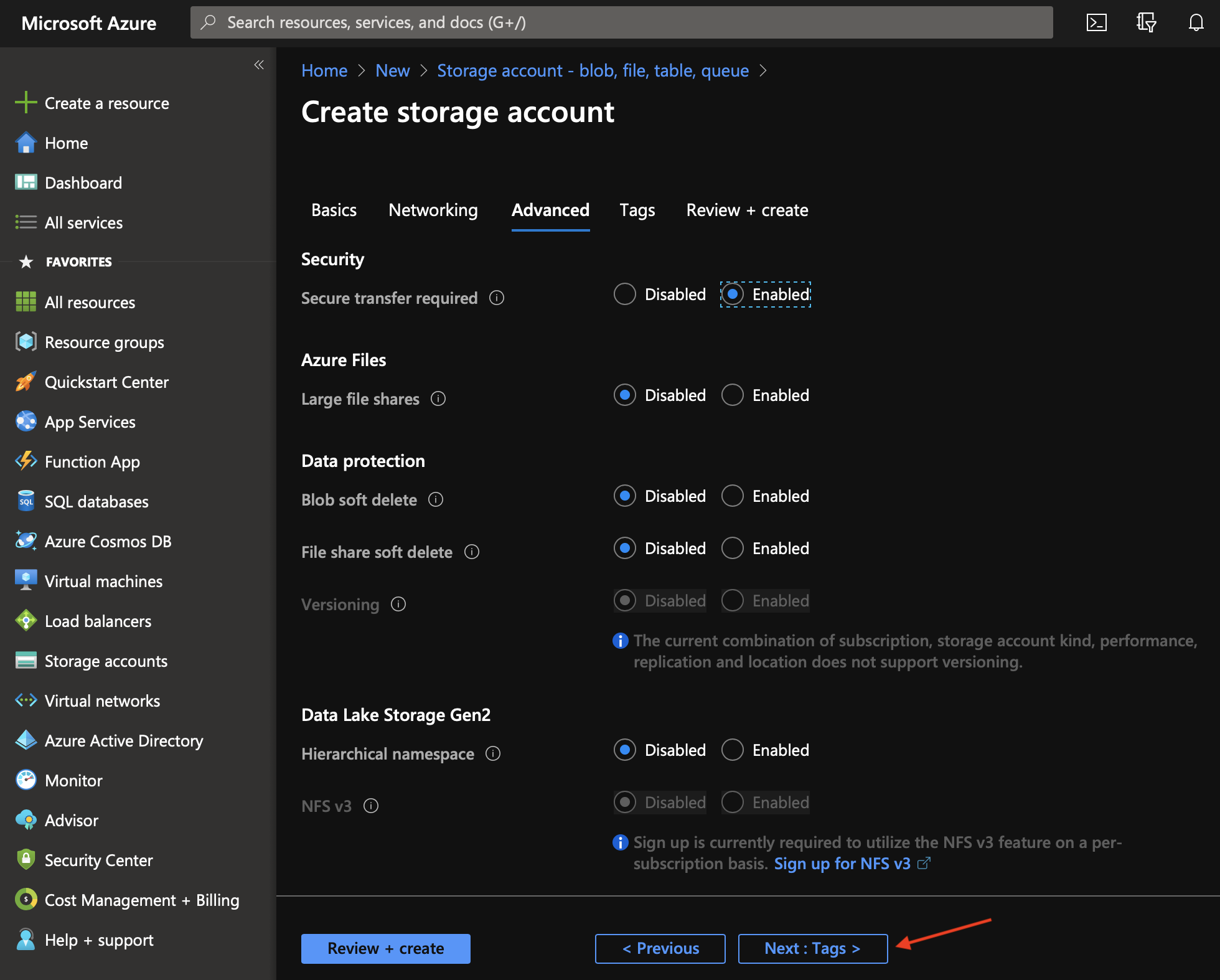The image size is (1220, 980).
Task: Click the Azure Active Directory icon
Action: click(26, 740)
